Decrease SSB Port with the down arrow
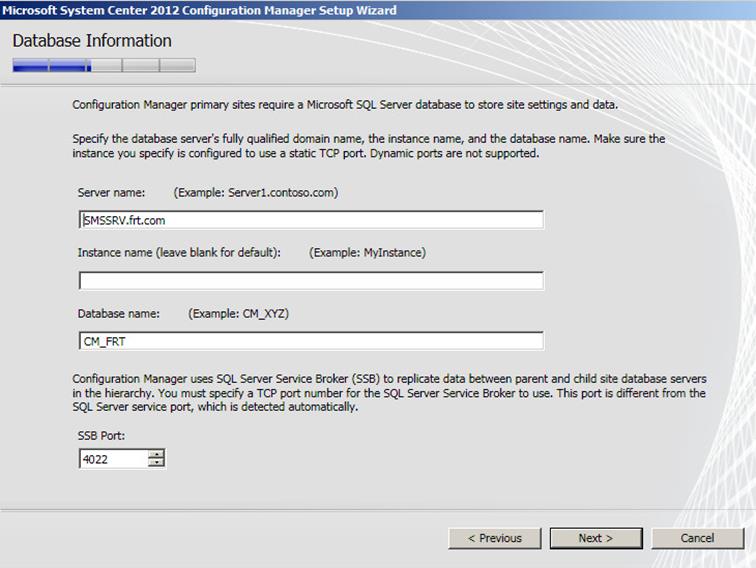756x568 pixels. click(x=156, y=464)
